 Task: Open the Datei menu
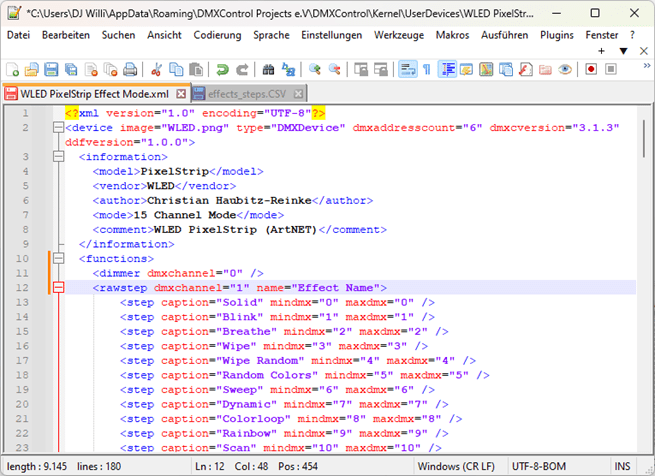click(x=18, y=35)
